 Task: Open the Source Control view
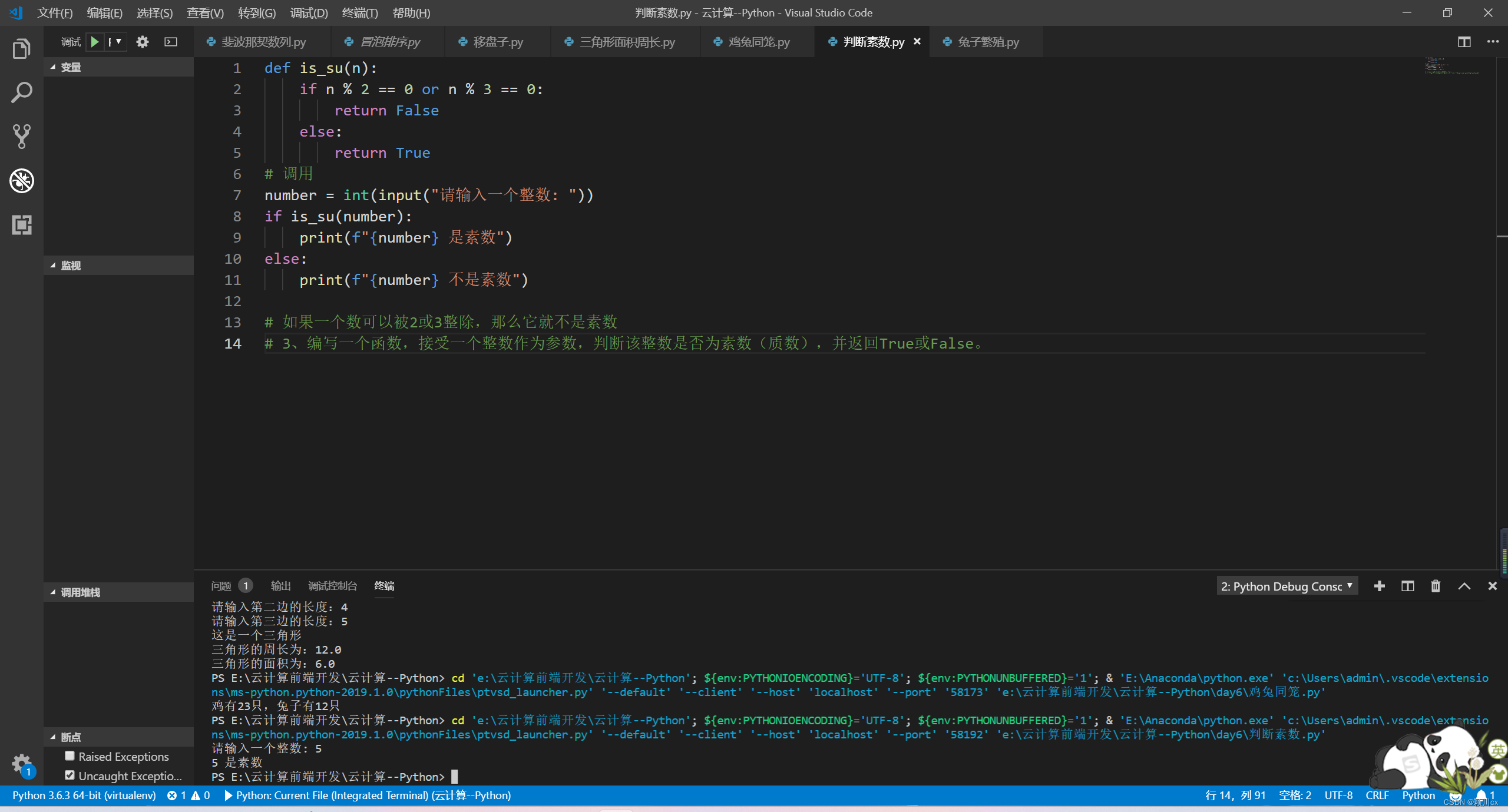point(22,136)
